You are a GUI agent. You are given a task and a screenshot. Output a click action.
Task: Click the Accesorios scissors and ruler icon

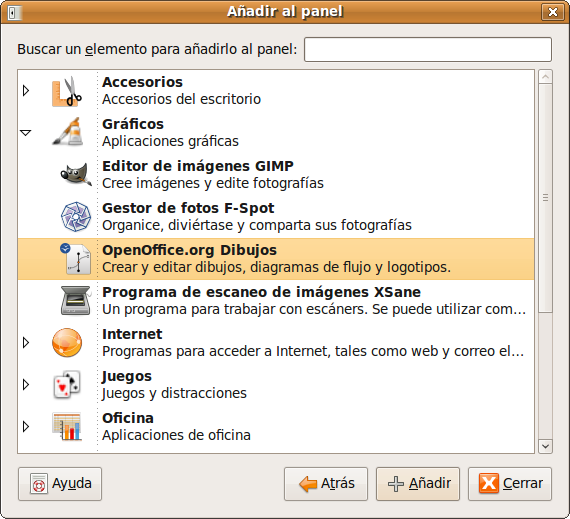coord(67,91)
